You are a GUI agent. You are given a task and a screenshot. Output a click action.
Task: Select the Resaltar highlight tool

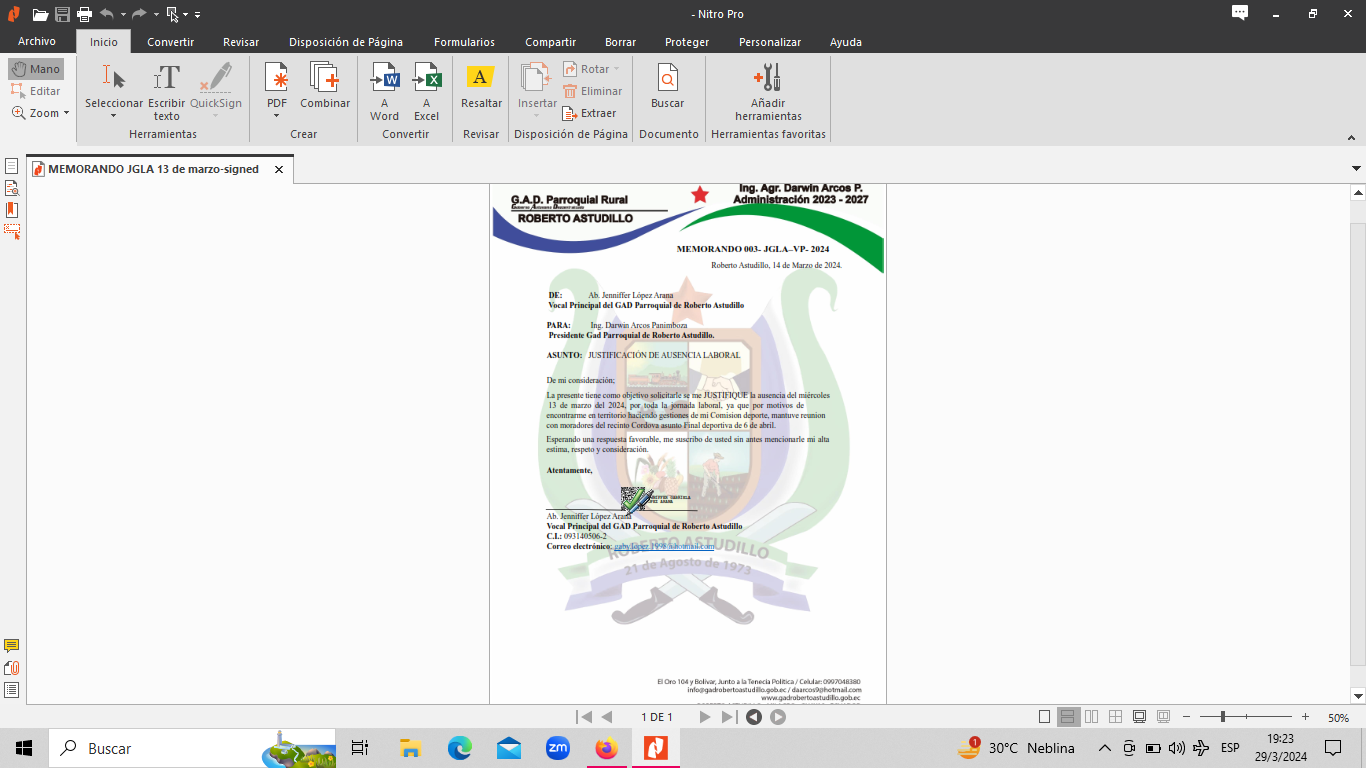481,87
